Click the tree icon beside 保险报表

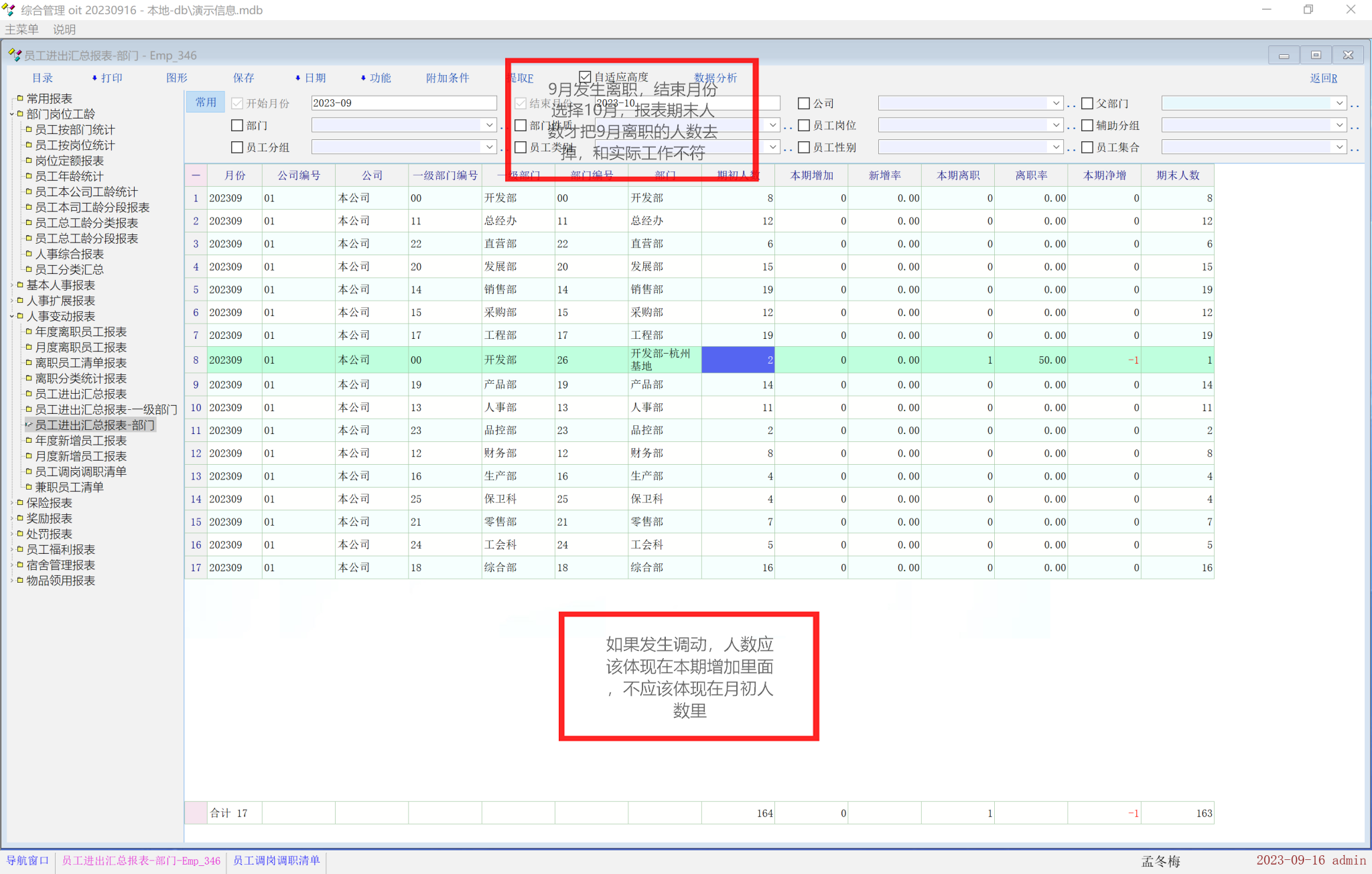pyautogui.click(x=20, y=502)
